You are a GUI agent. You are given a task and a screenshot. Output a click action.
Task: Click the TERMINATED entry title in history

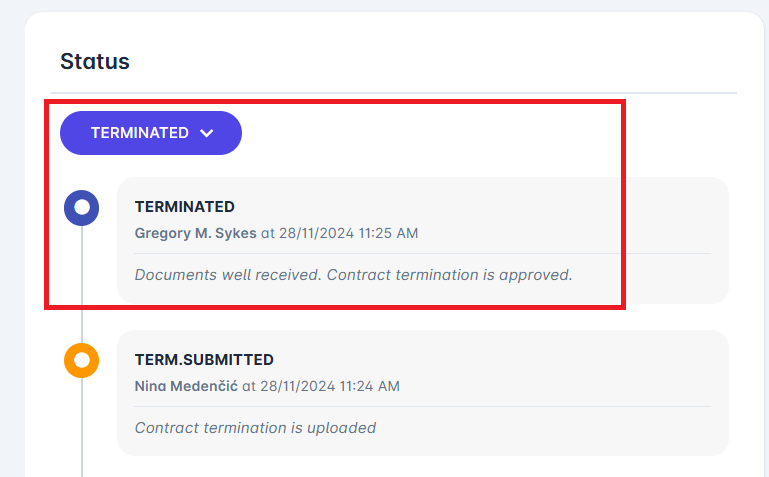[x=185, y=207]
